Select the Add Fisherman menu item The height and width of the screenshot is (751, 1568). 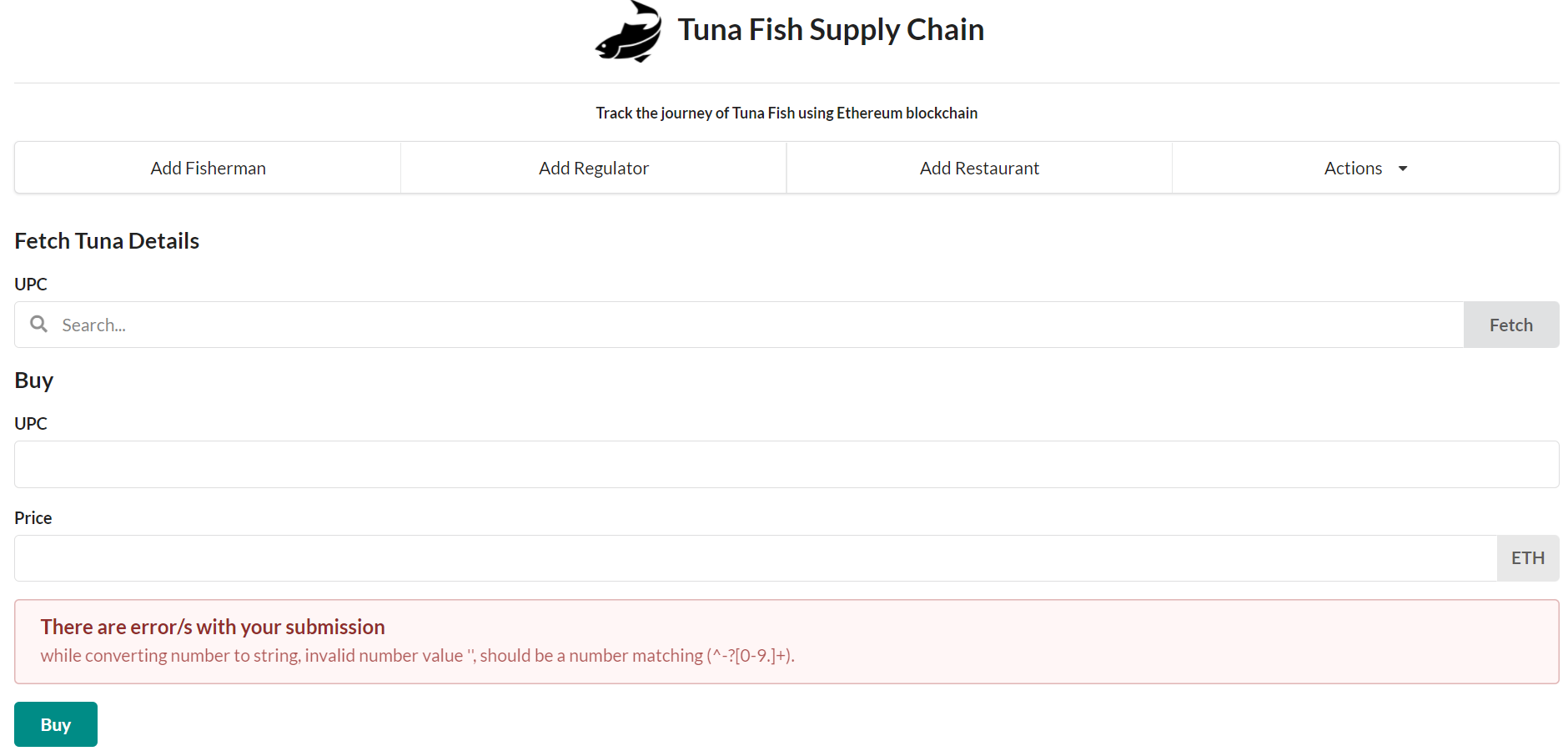click(208, 168)
